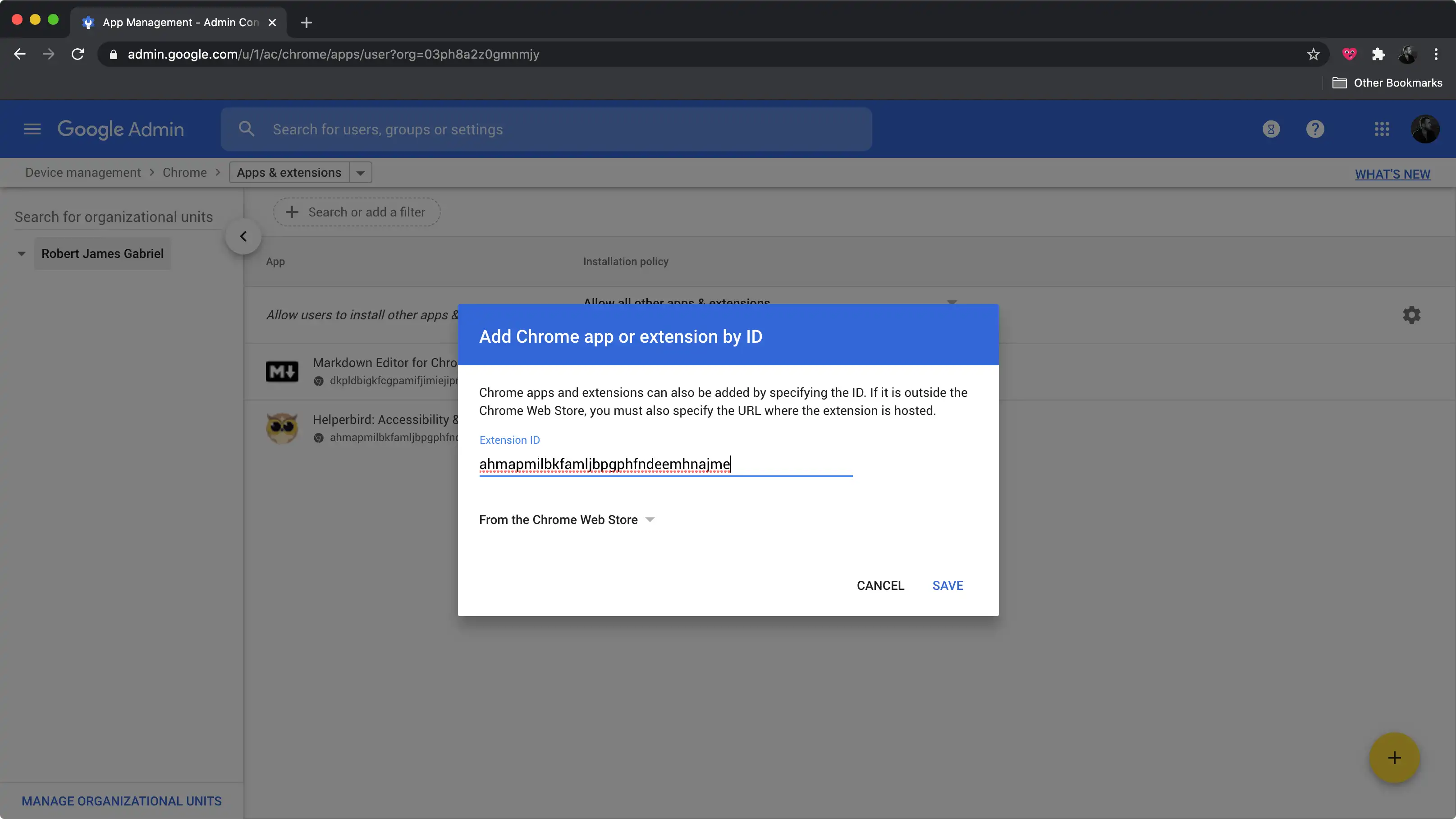1456x819 pixels.
Task: Open the Other Bookmarks folder
Action: [x=1387, y=83]
